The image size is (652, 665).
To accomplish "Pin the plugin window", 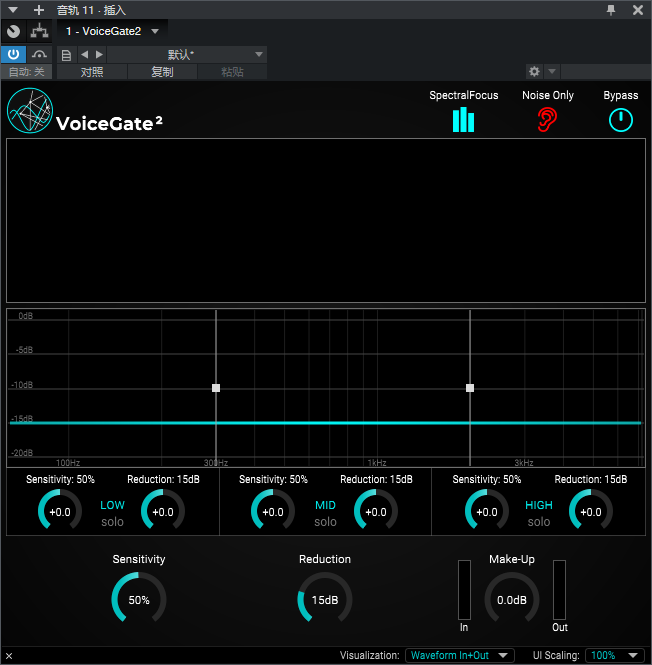I will click(x=611, y=10).
